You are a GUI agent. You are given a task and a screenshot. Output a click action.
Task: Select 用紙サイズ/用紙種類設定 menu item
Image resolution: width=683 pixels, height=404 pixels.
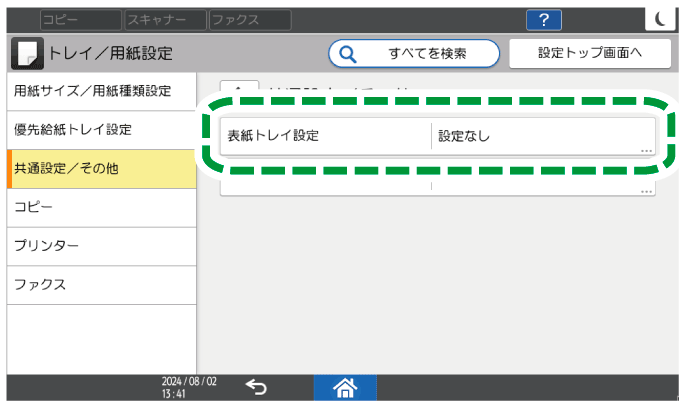coord(101,91)
